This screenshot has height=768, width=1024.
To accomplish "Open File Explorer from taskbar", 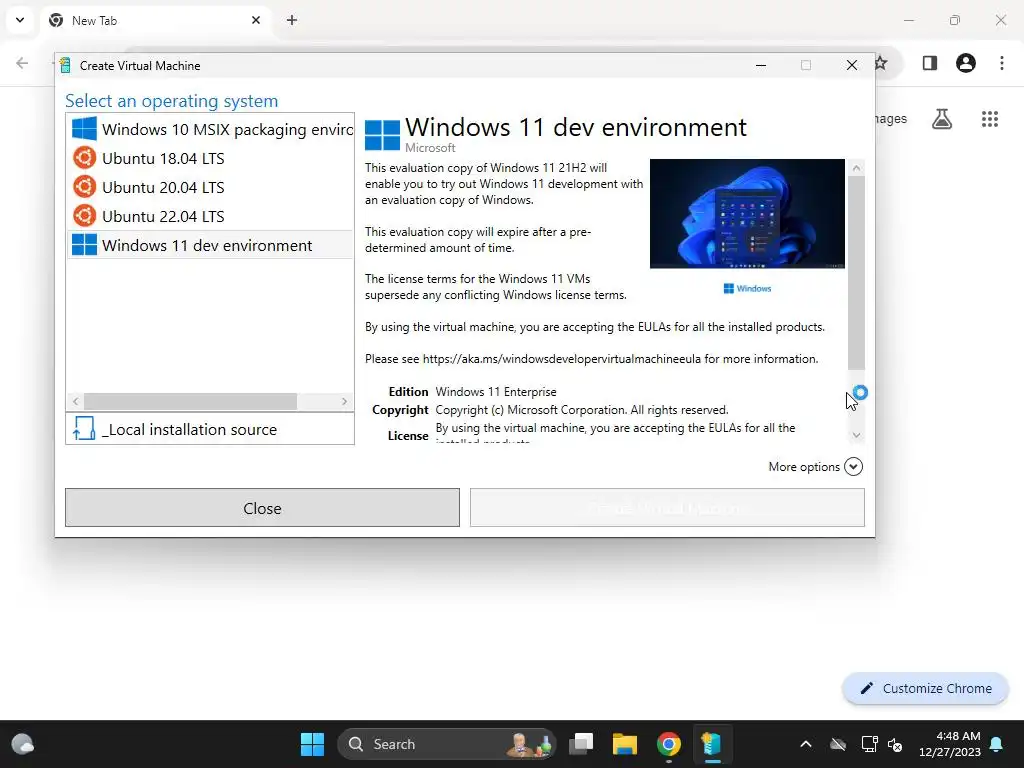I will click(x=624, y=744).
